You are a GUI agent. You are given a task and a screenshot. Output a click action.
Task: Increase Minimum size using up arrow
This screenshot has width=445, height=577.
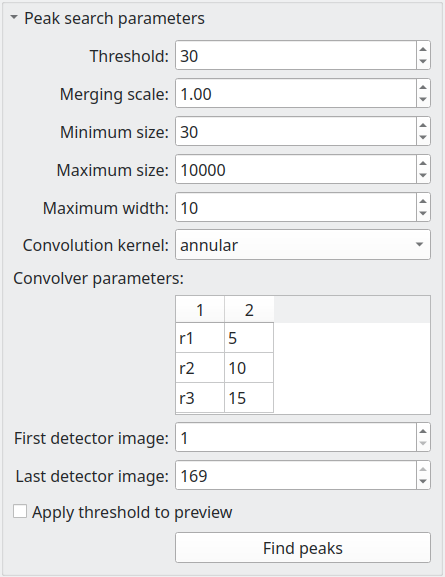[423, 125]
